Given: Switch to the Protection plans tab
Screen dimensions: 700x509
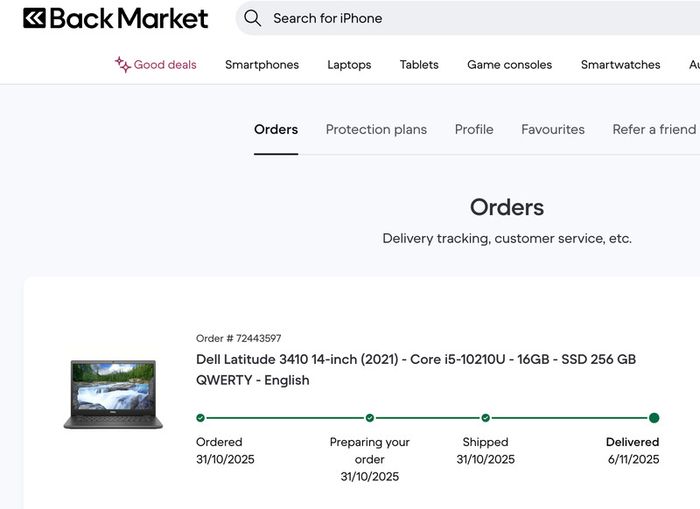Looking at the screenshot, I should coord(376,129).
